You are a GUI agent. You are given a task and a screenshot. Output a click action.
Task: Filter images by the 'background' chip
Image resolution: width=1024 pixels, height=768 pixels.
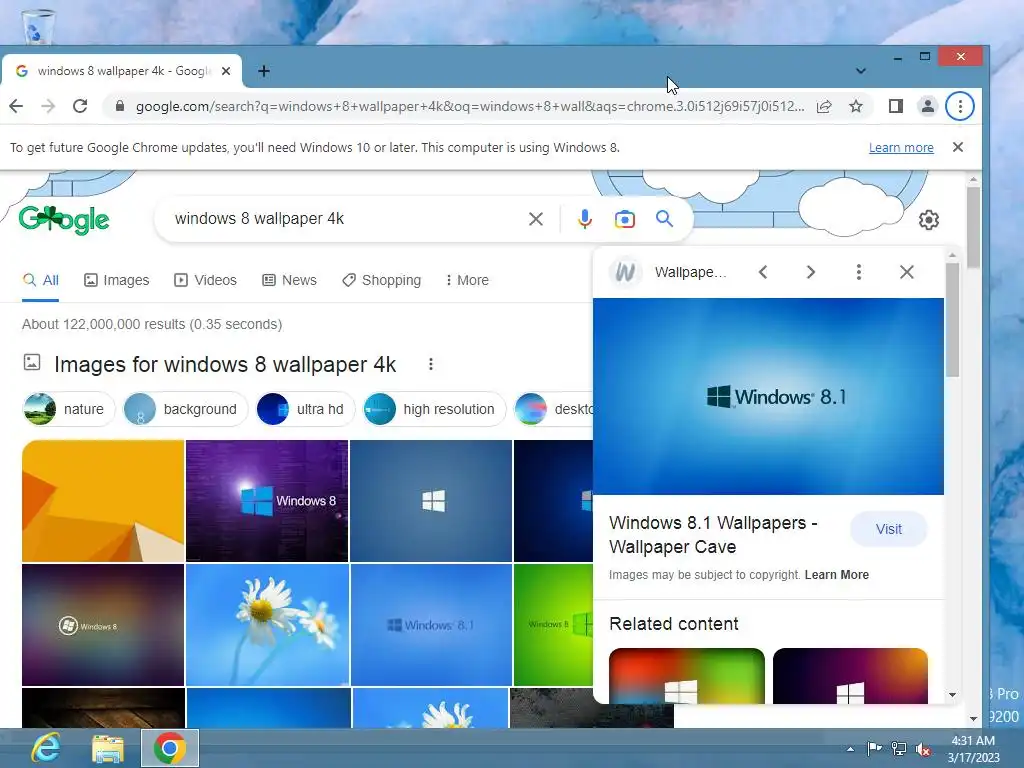point(185,409)
